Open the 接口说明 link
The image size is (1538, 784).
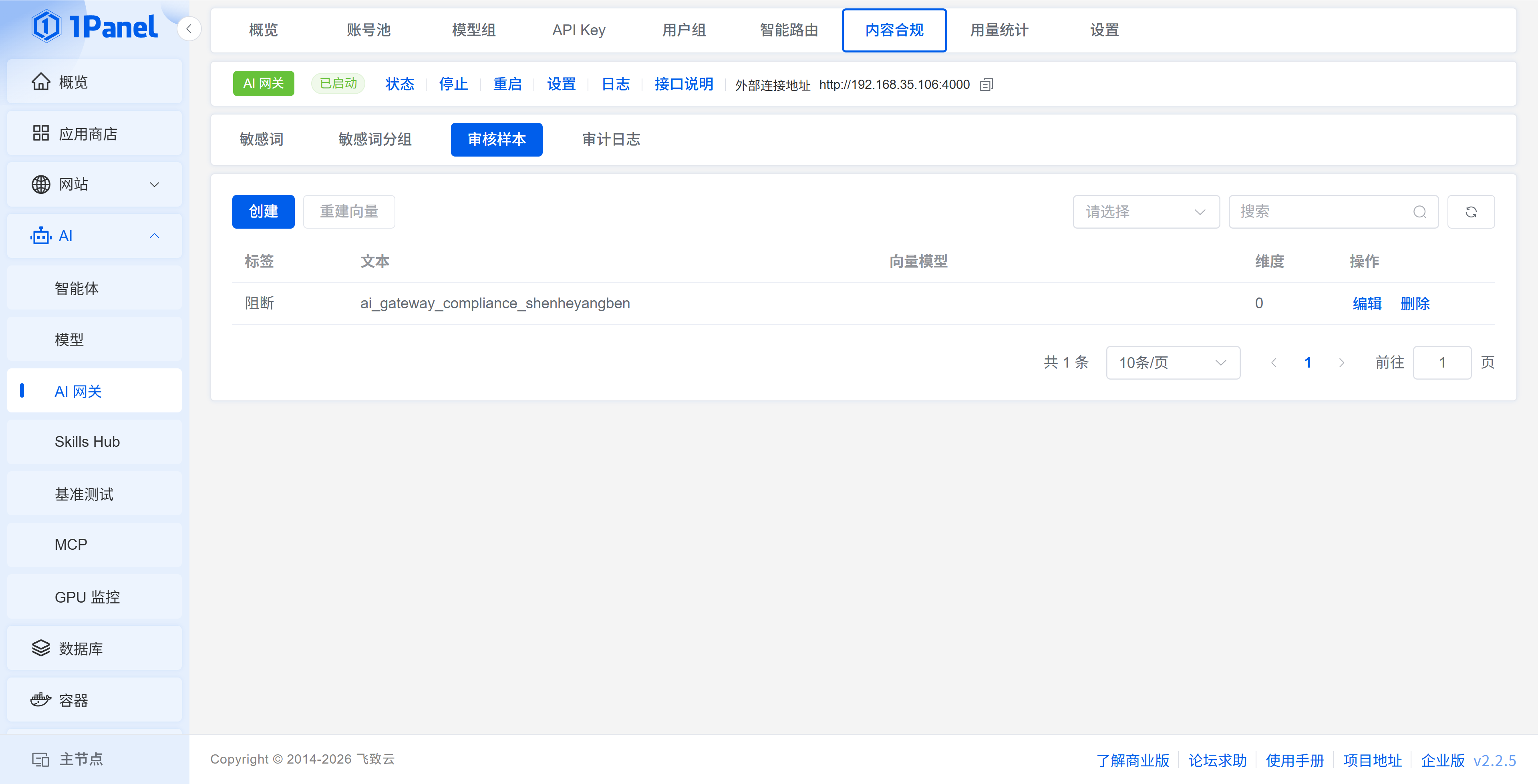pyautogui.click(x=684, y=84)
